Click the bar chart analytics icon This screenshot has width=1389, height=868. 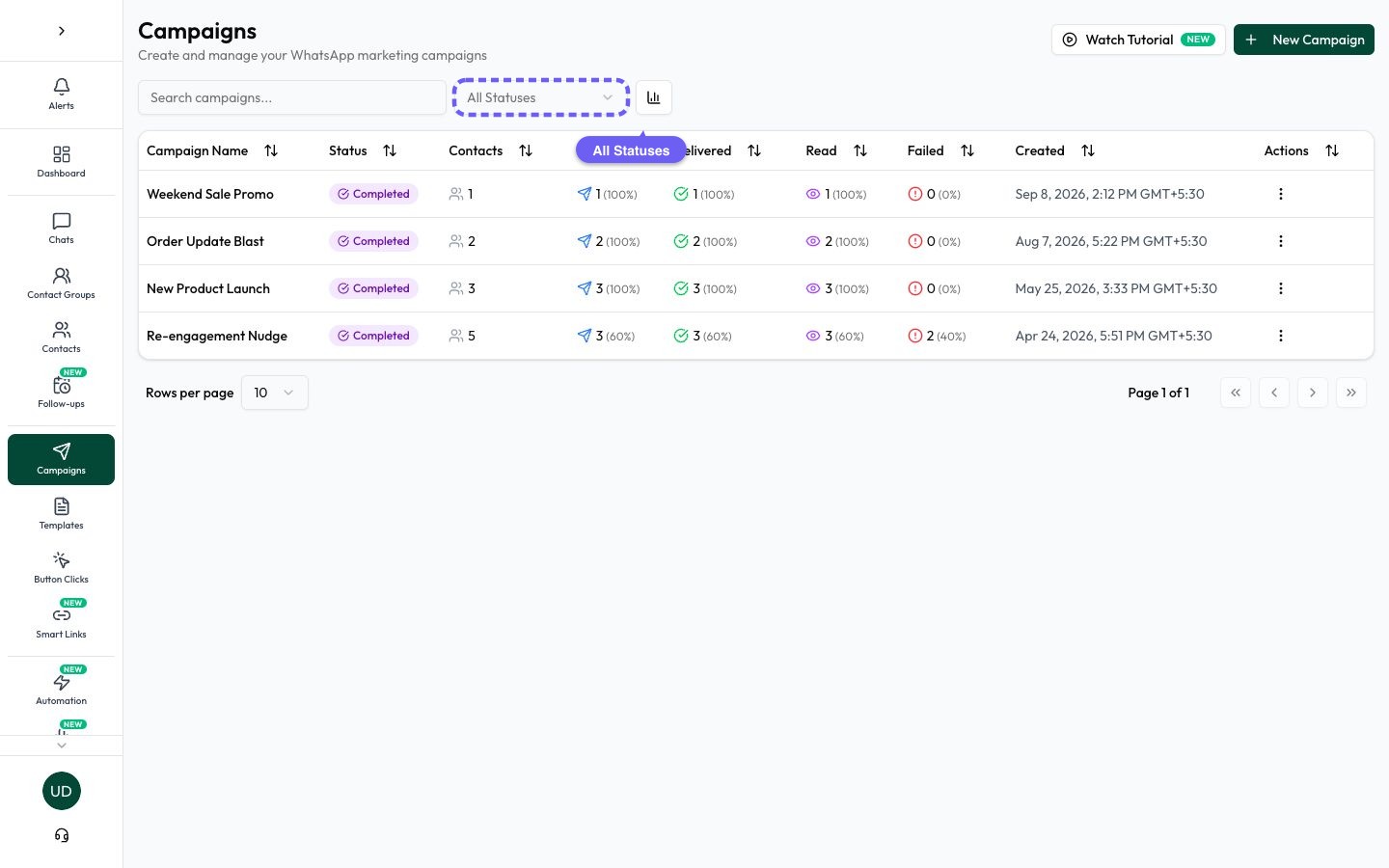click(x=654, y=97)
